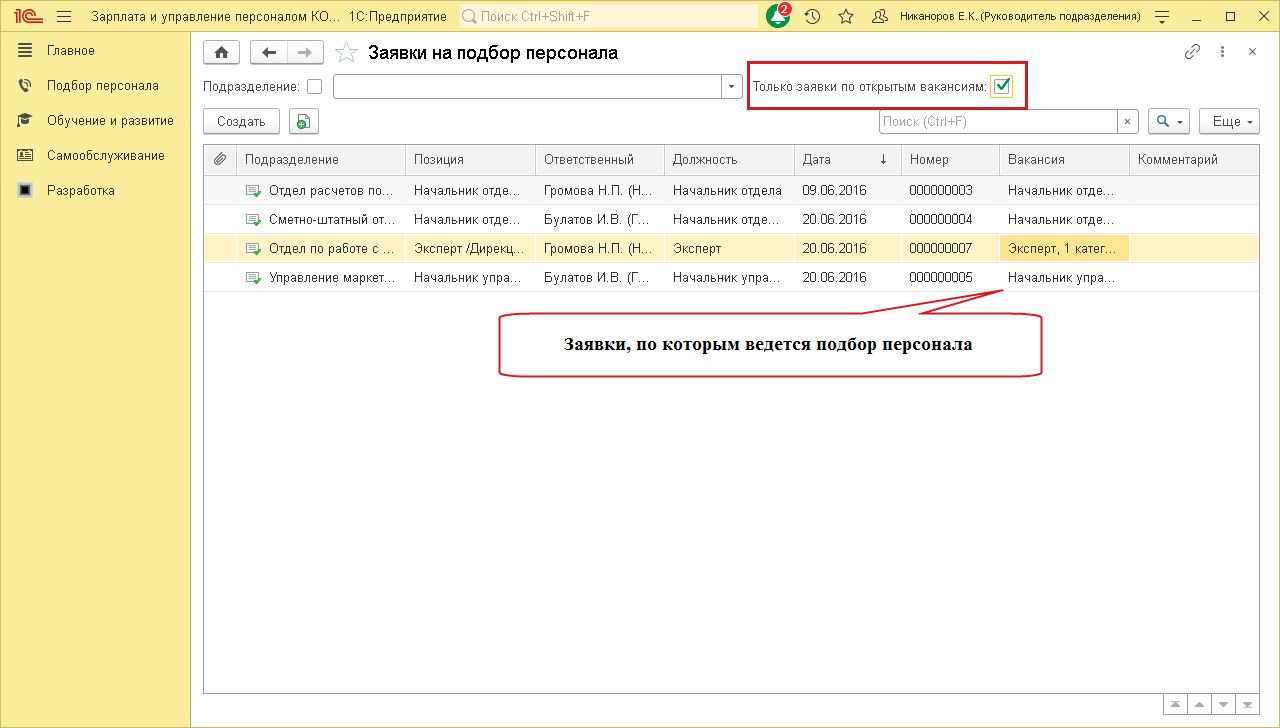This screenshot has width=1280, height=728.
Task: Select the Управление маркетинга request row
Action: [332, 277]
